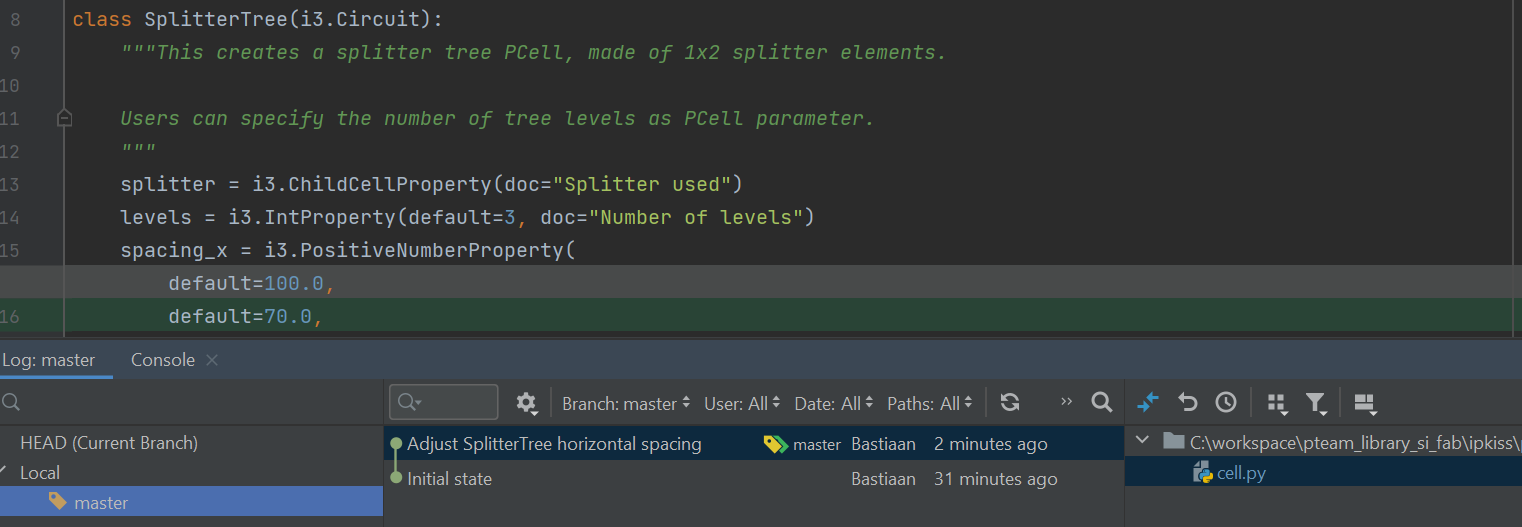
Task: Click the magnifier find icon in log toolbar
Action: pos(1101,402)
